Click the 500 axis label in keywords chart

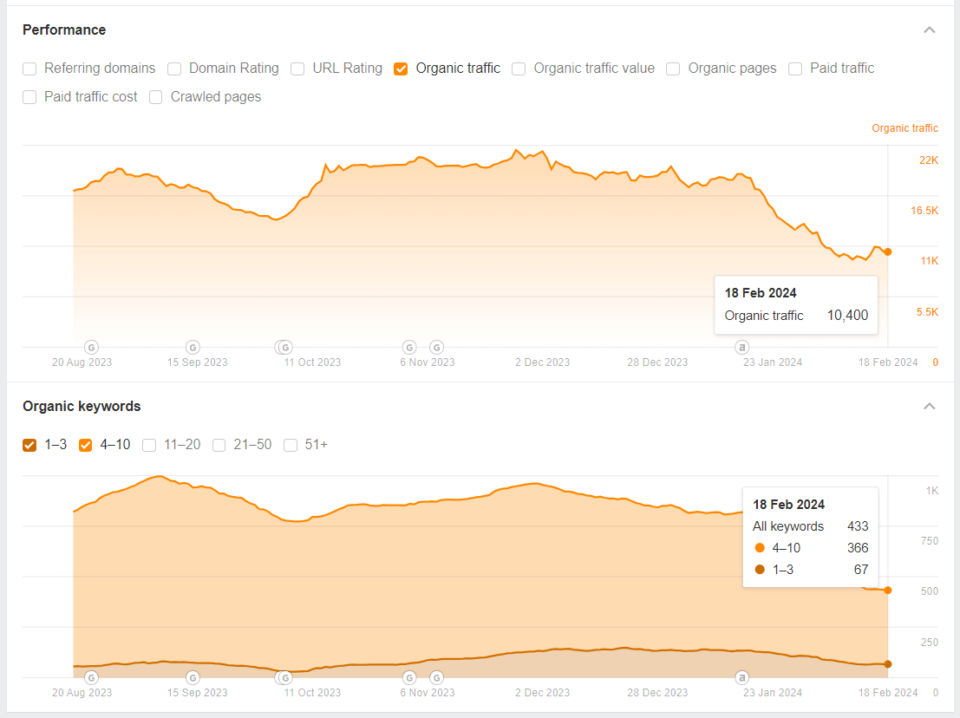click(929, 591)
